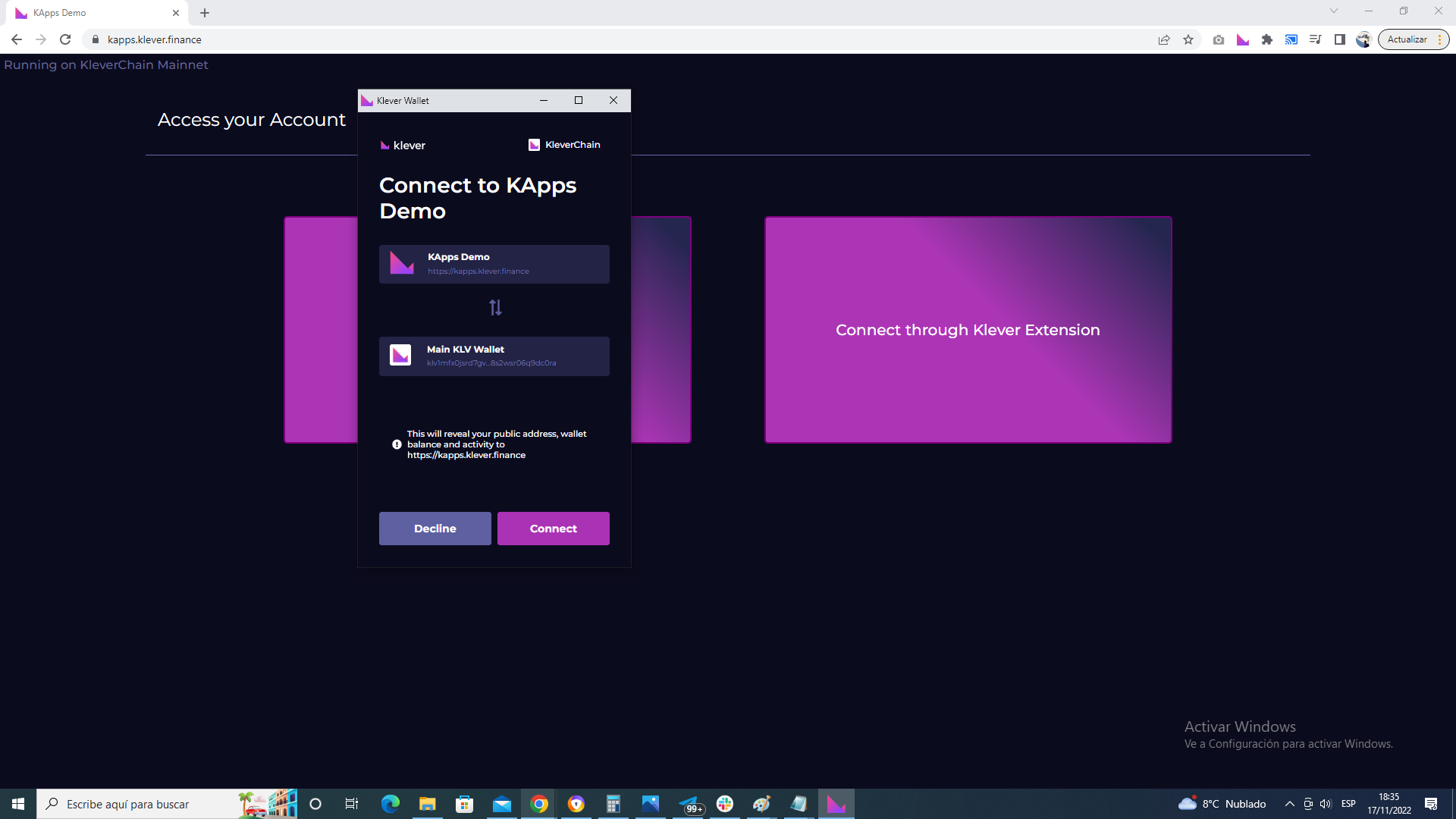Open the Chrome profile avatar

click(1363, 39)
